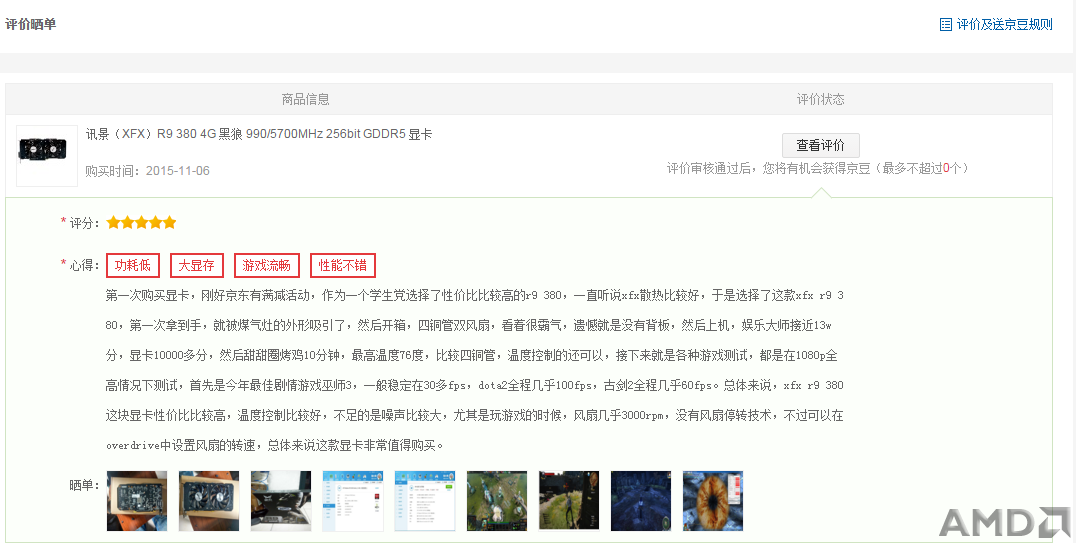Click the first rating star

(x=114, y=222)
